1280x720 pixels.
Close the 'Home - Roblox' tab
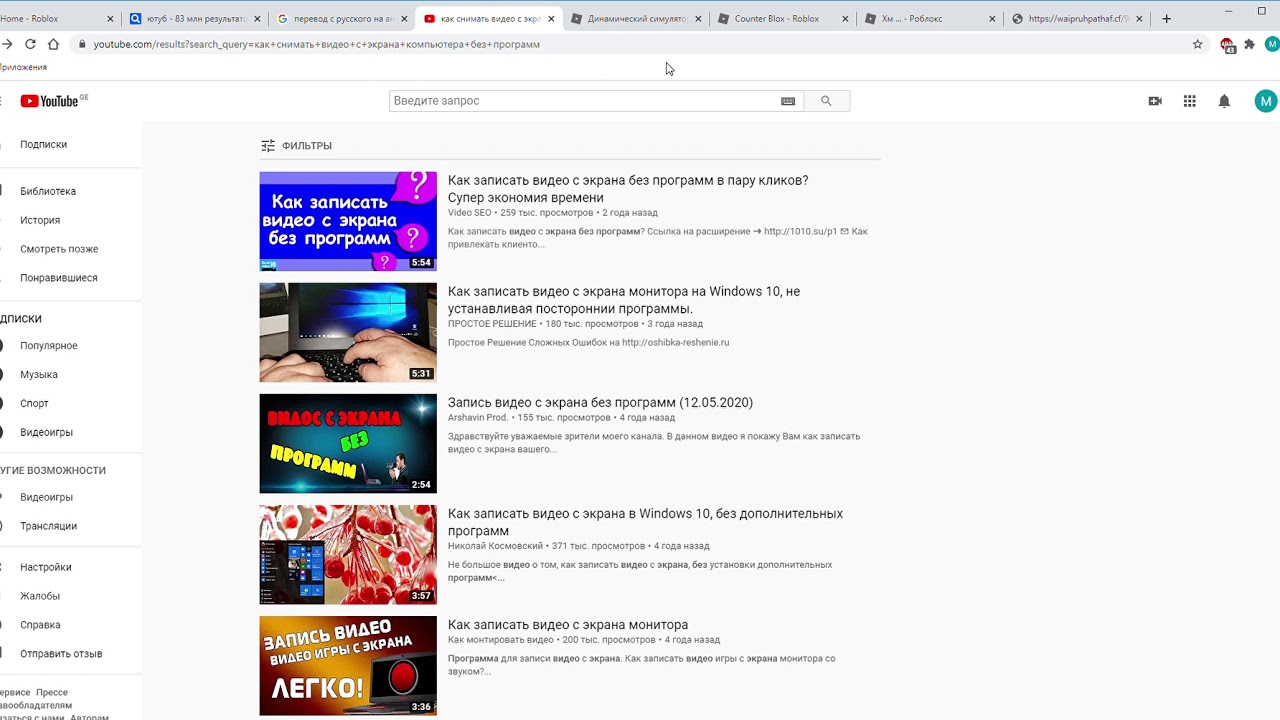pyautogui.click(x=110, y=18)
